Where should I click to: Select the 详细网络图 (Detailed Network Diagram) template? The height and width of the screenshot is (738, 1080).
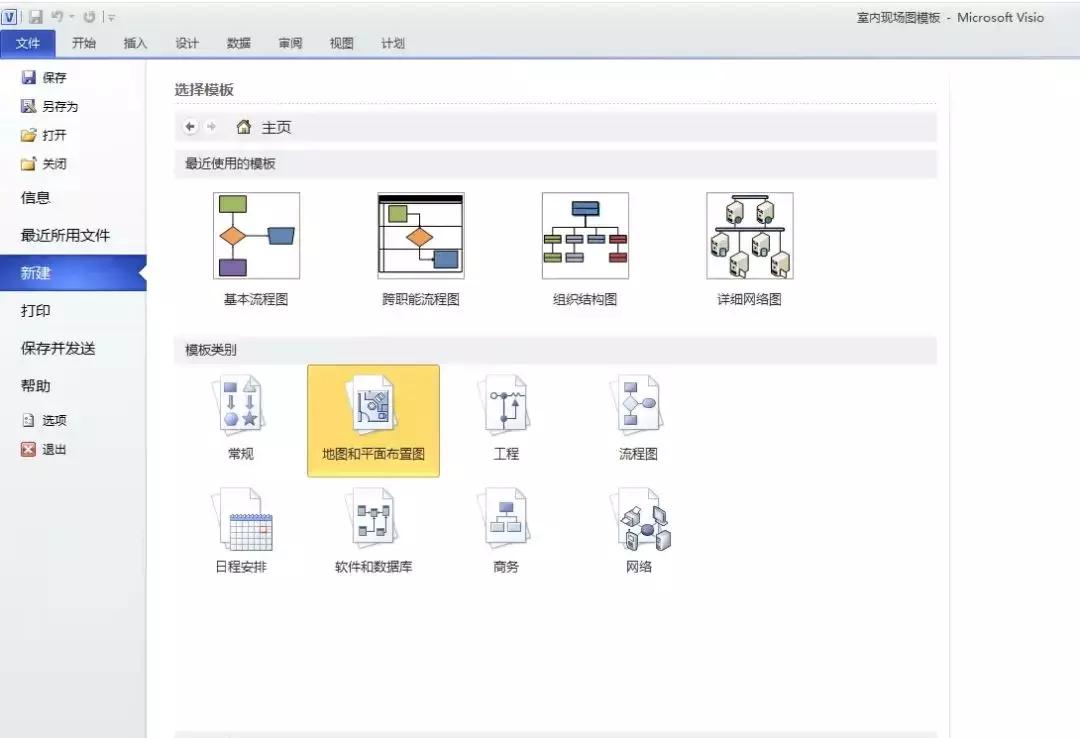(748, 236)
